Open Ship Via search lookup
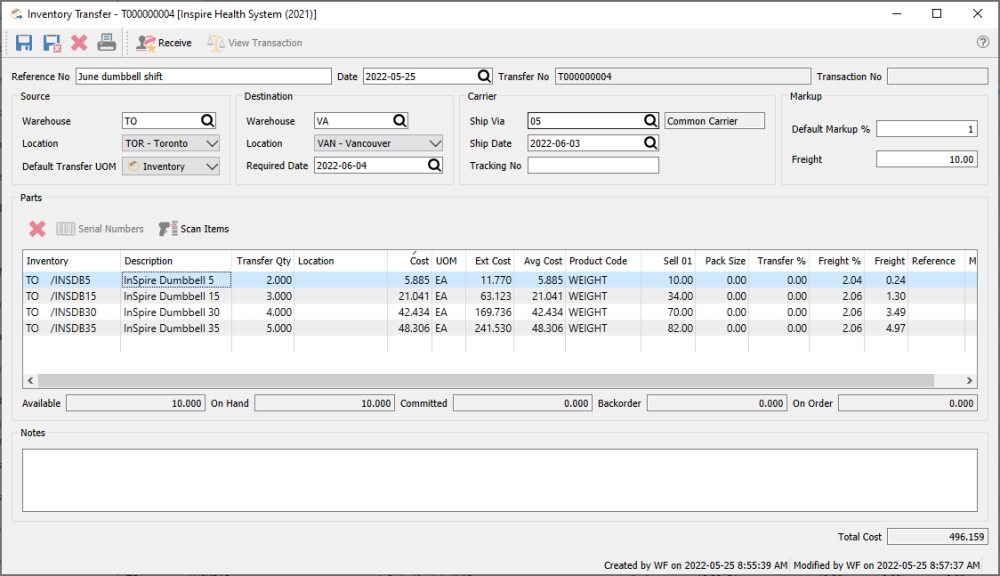Viewport: 1000px width, 576px height. point(650,121)
